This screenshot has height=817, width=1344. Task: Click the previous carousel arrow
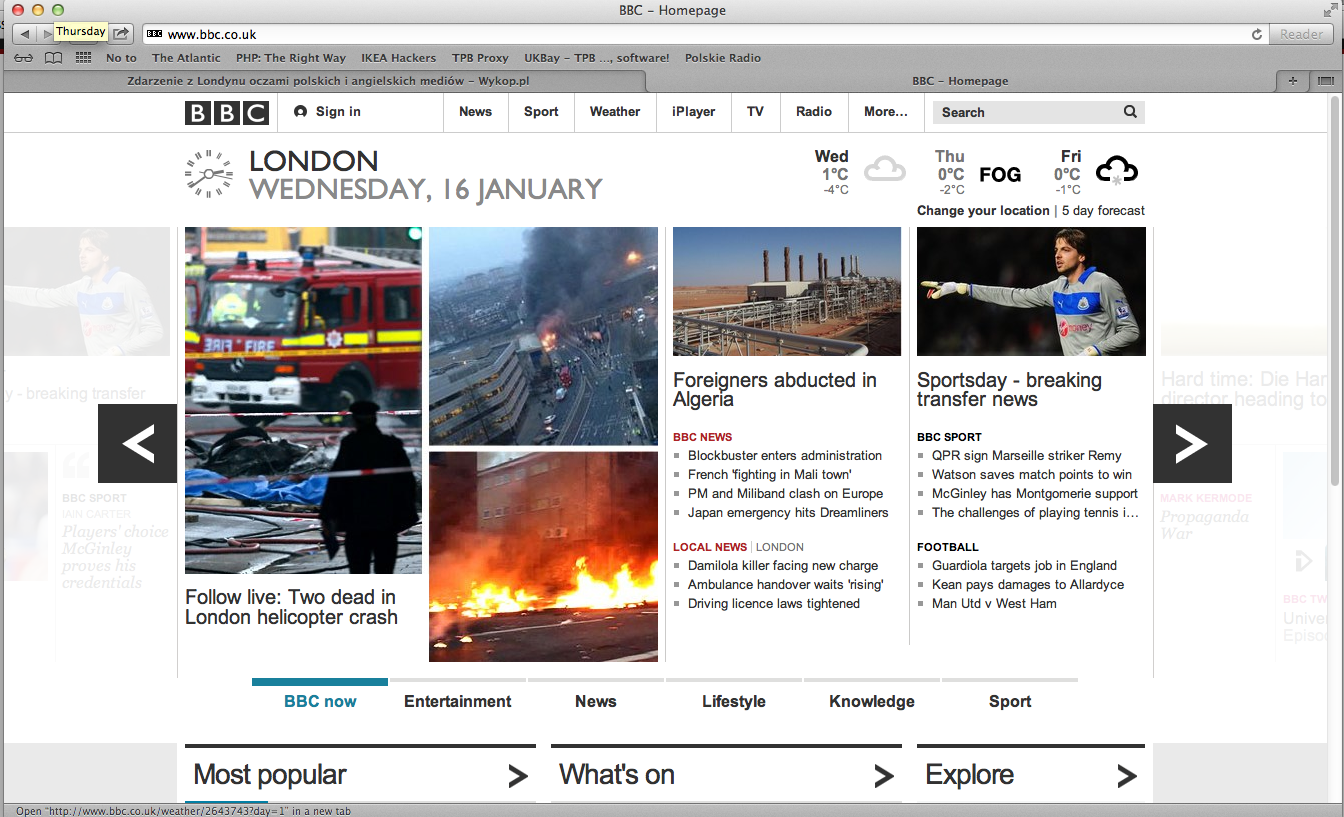(x=137, y=443)
